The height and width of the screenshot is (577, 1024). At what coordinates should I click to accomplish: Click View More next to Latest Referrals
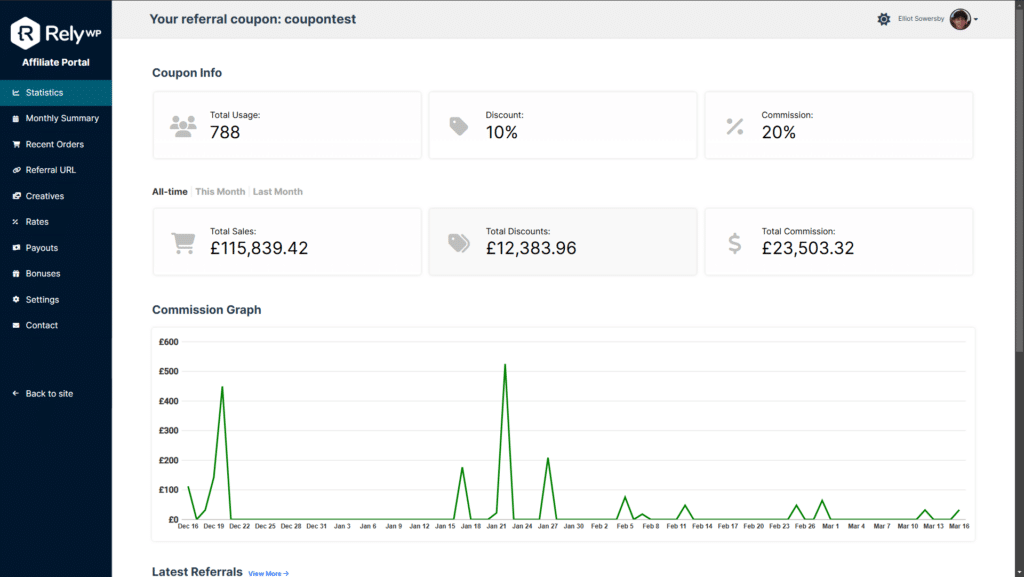pyautogui.click(x=268, y=573)
